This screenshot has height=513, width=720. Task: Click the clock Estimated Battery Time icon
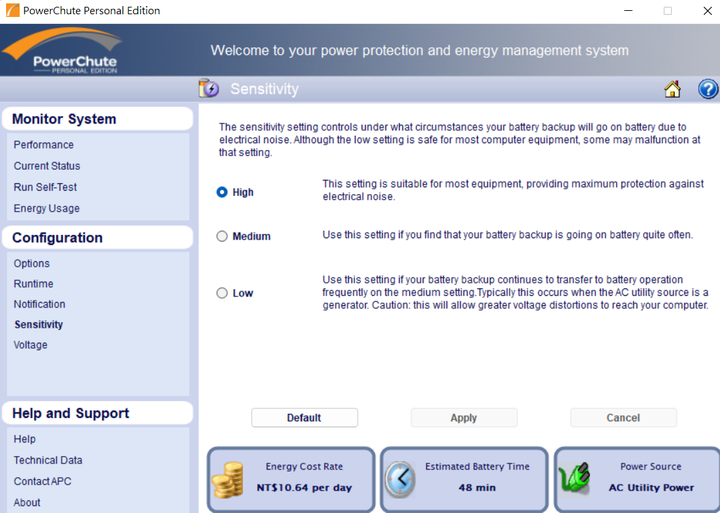click(400, 479)
